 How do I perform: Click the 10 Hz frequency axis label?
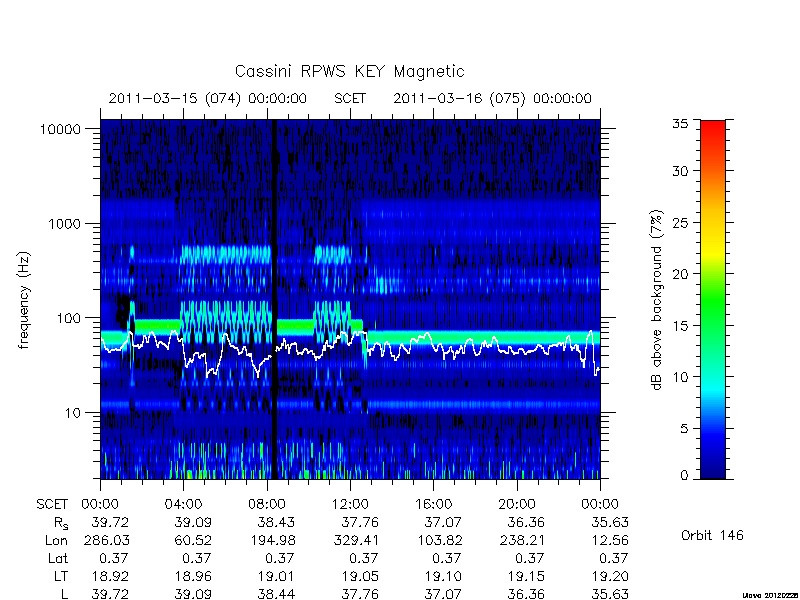73,413
